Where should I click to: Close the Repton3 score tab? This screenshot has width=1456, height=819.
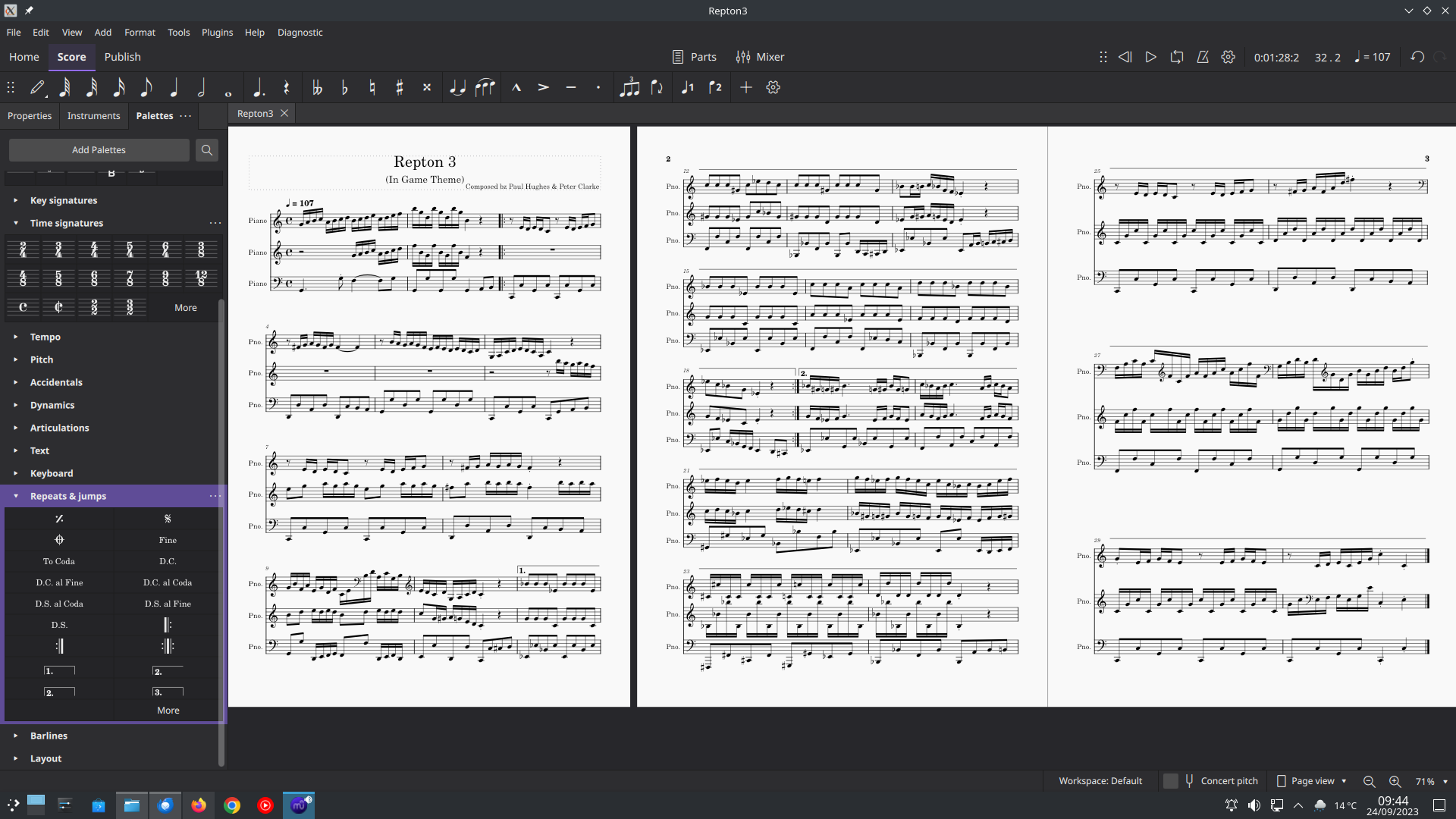pyautogui.click(x=284, y=113)
